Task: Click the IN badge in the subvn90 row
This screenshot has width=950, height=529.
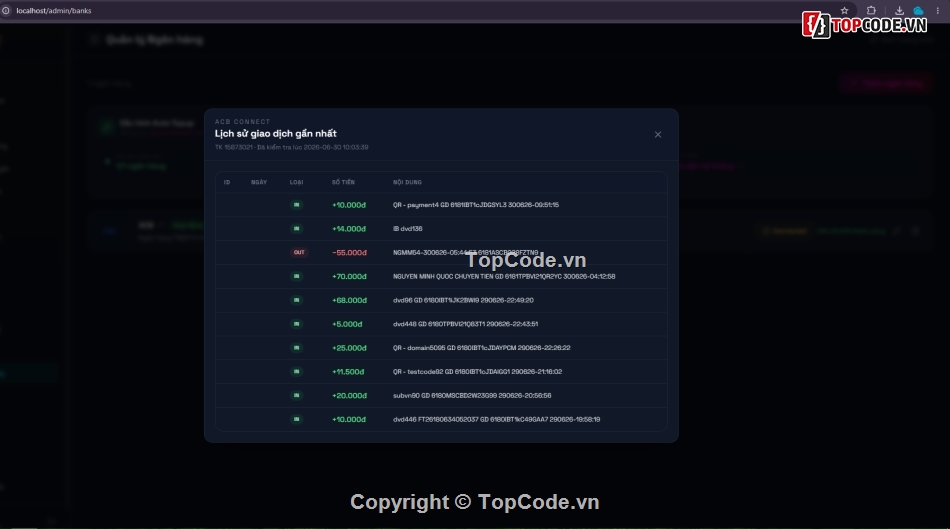Action: [x=296, y=396]
